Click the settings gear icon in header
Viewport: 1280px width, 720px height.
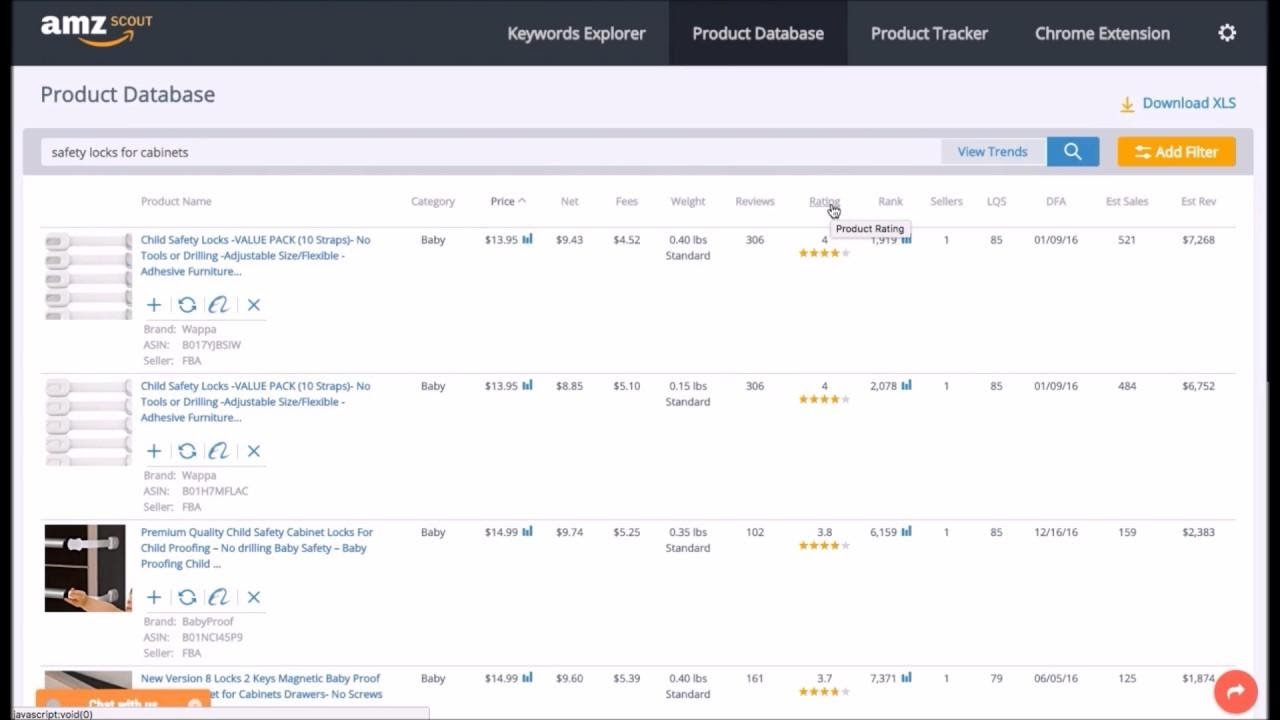1227,33
